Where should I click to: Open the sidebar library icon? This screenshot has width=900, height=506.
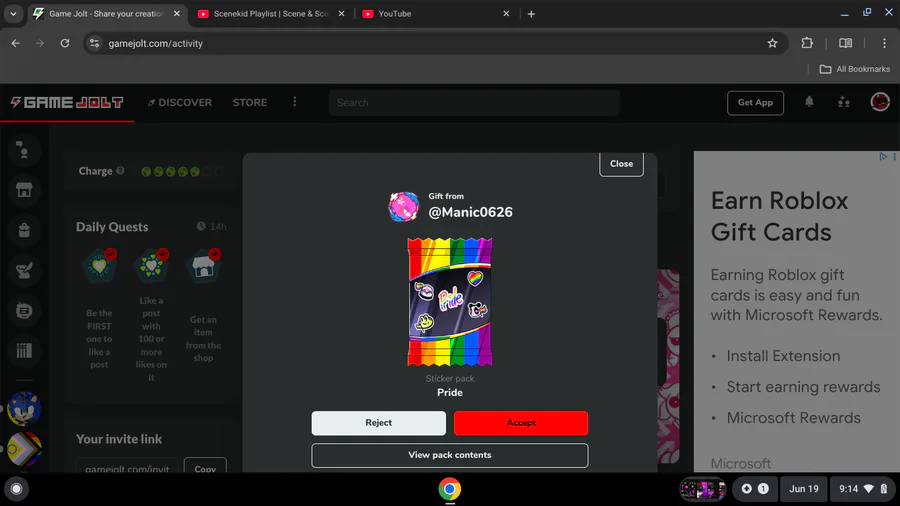point(24,351)
